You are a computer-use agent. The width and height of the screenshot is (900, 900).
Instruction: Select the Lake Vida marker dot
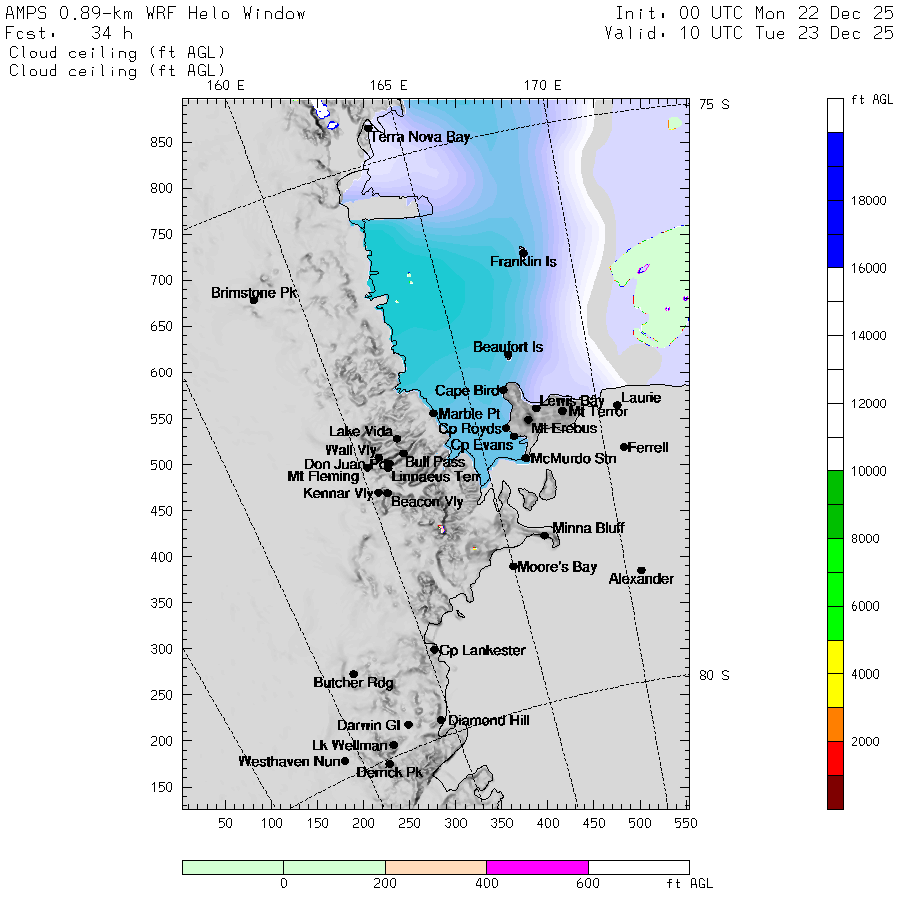[397, 439]
